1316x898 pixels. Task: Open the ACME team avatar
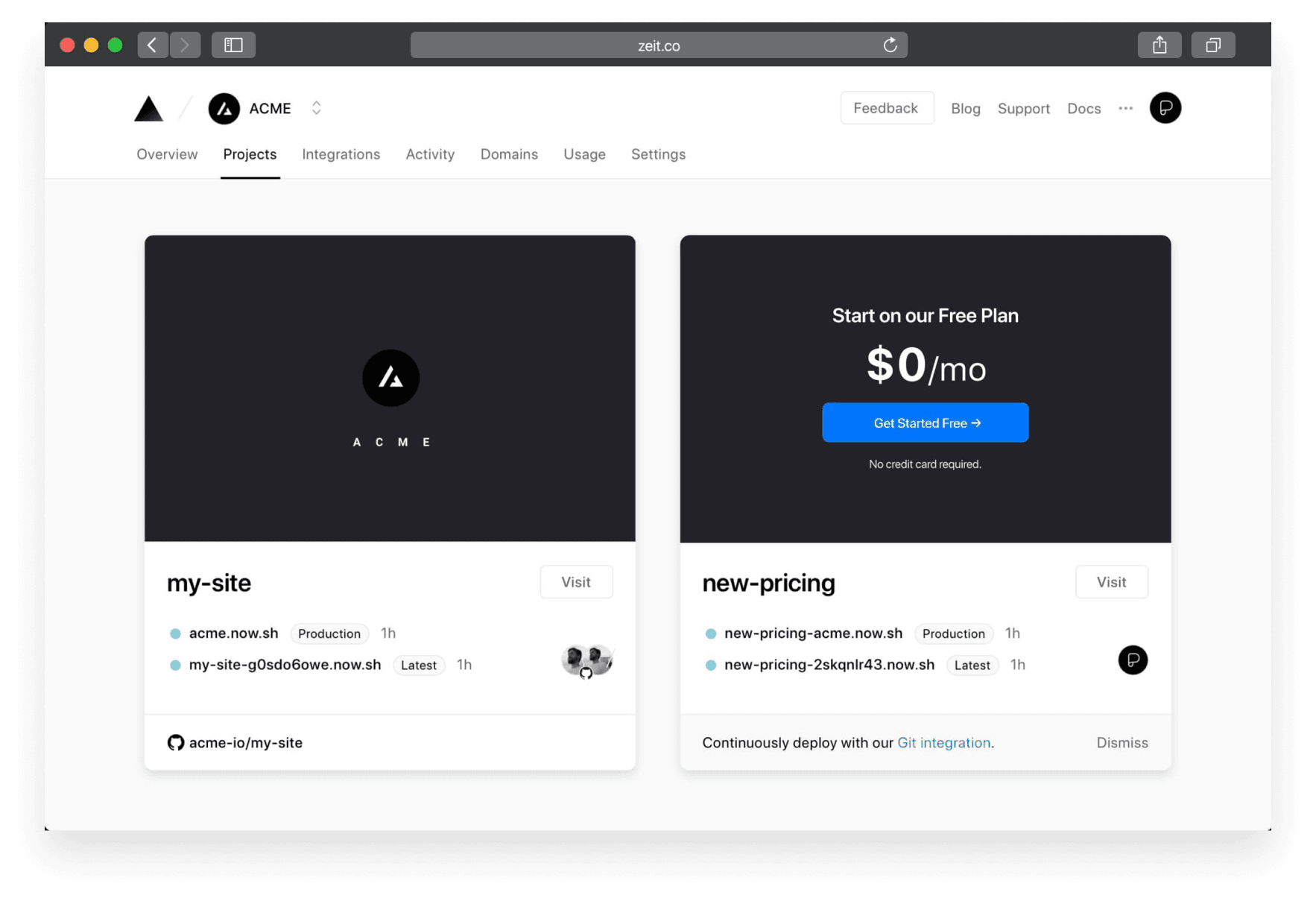pyautogui.click(x=224, y=109)
